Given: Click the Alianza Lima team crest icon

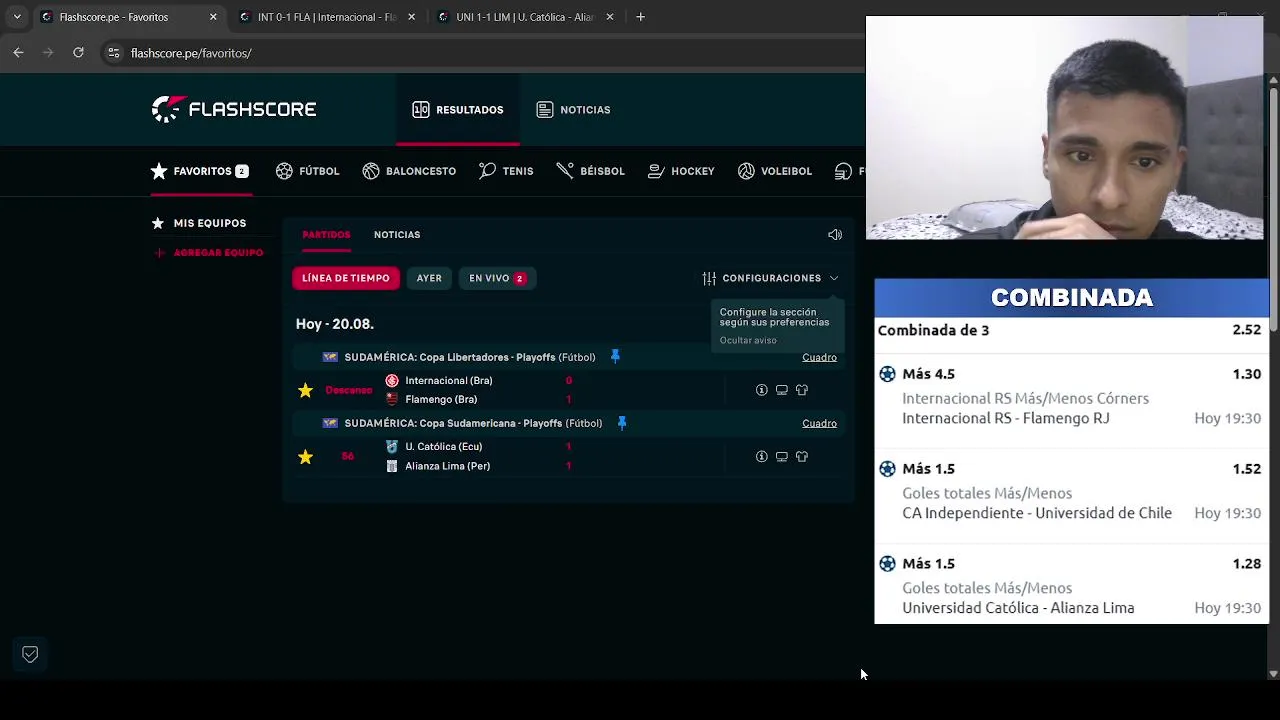Looking at the screenshot, I should click(x=392, y=466).
